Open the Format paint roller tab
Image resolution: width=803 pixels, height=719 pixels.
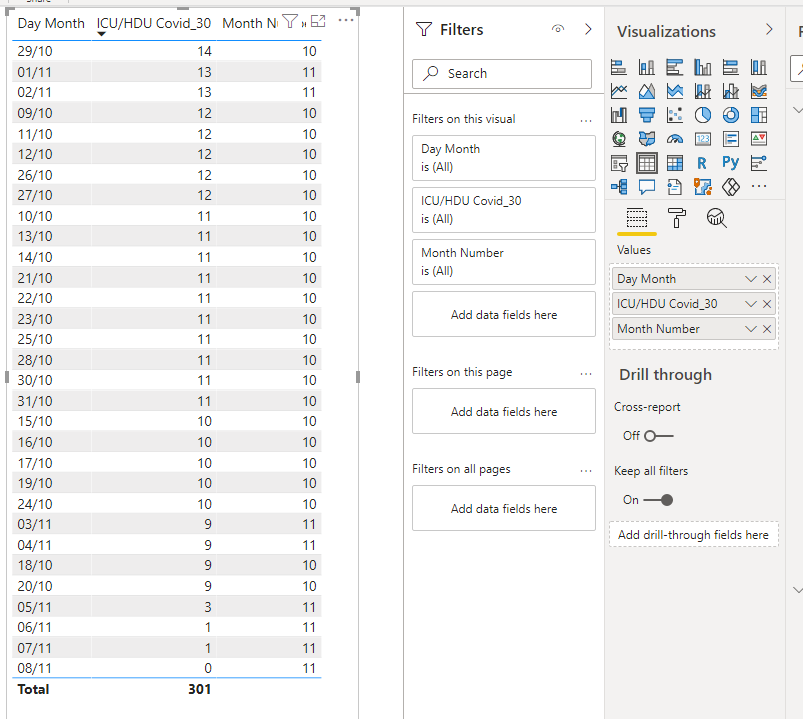pos(677,219)
